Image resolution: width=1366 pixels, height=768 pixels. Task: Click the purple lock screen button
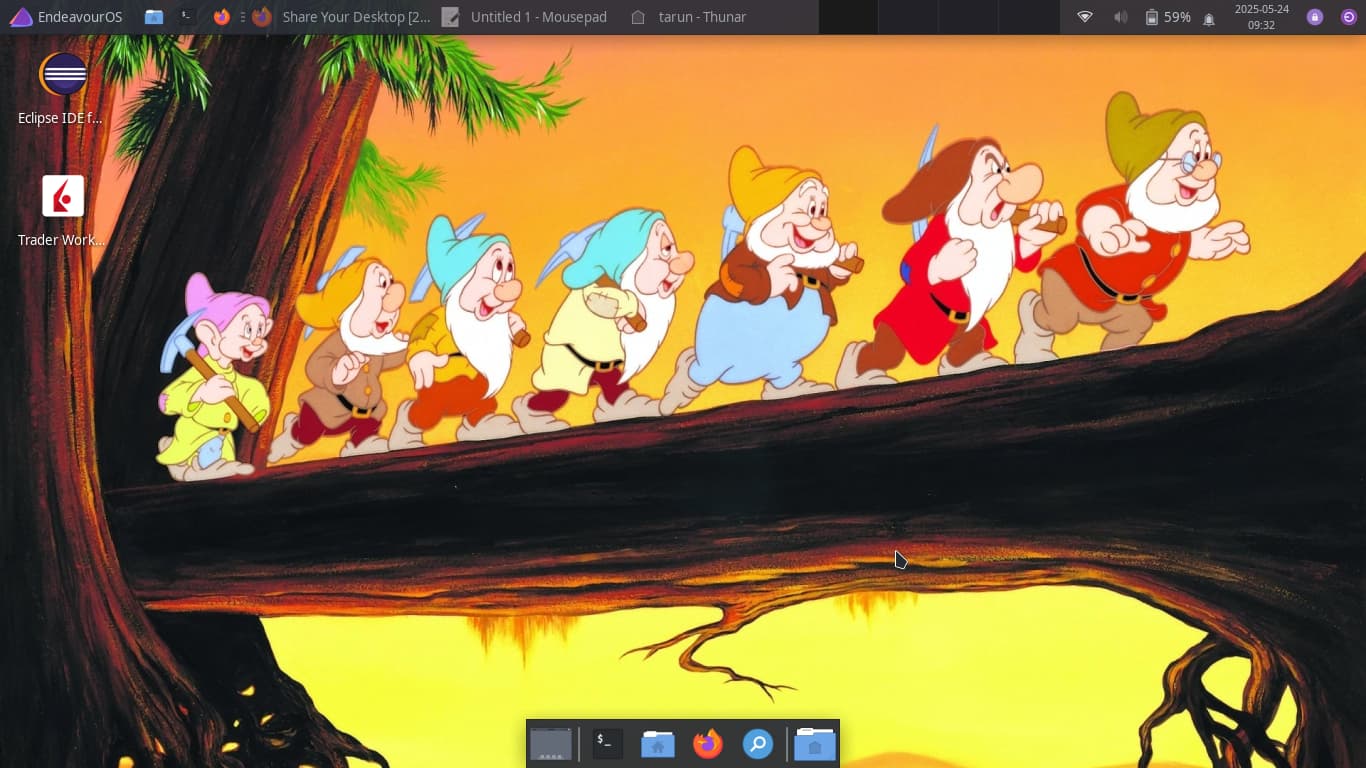(1315, 17)
